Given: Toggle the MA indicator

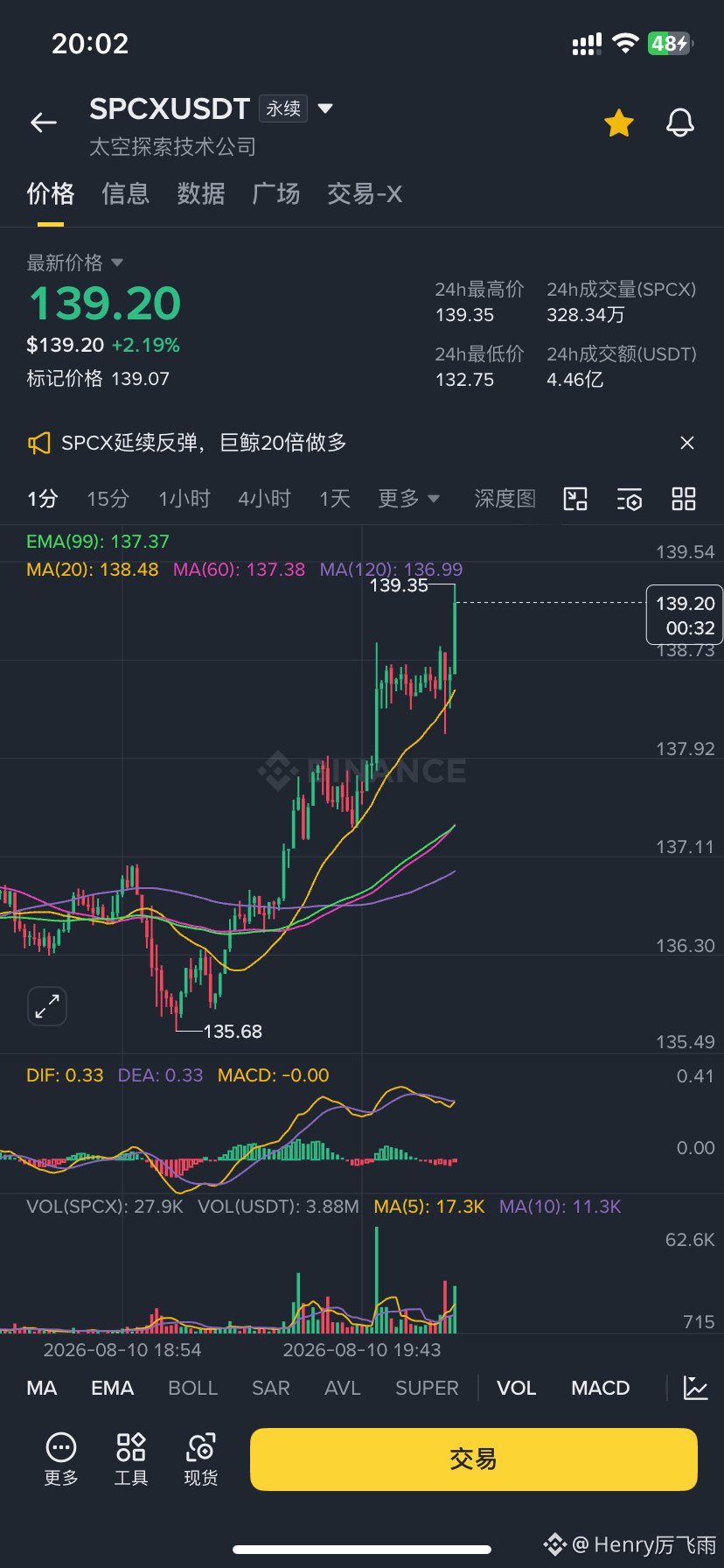Looking at the screenshot, I should tap(42, 1389).
